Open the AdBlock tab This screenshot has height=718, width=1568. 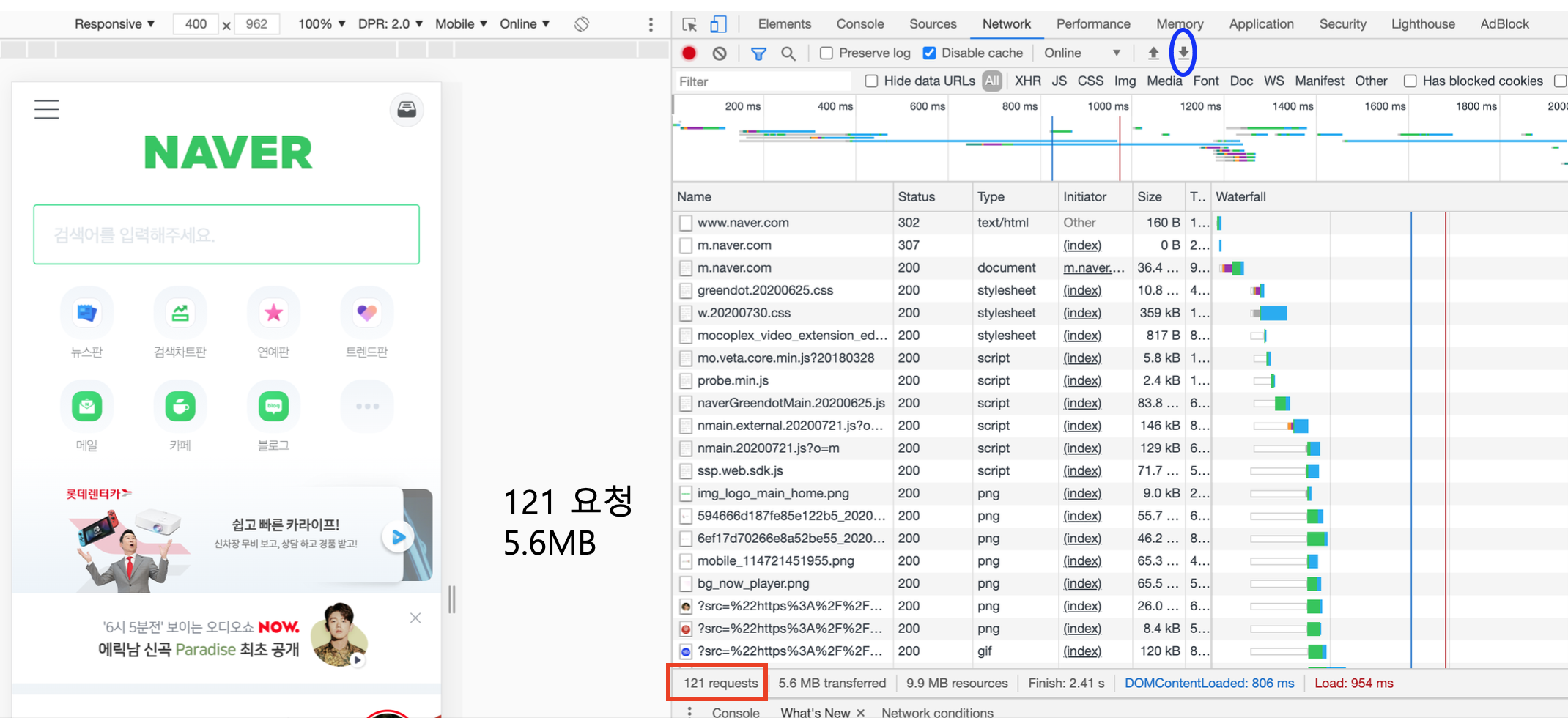(x=1504, y=24)
